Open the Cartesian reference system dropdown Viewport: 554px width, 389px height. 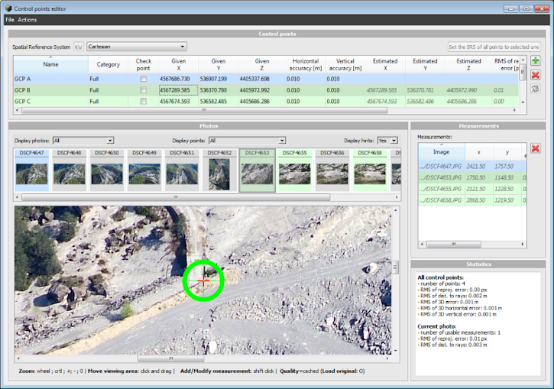(x=136, y=47)
